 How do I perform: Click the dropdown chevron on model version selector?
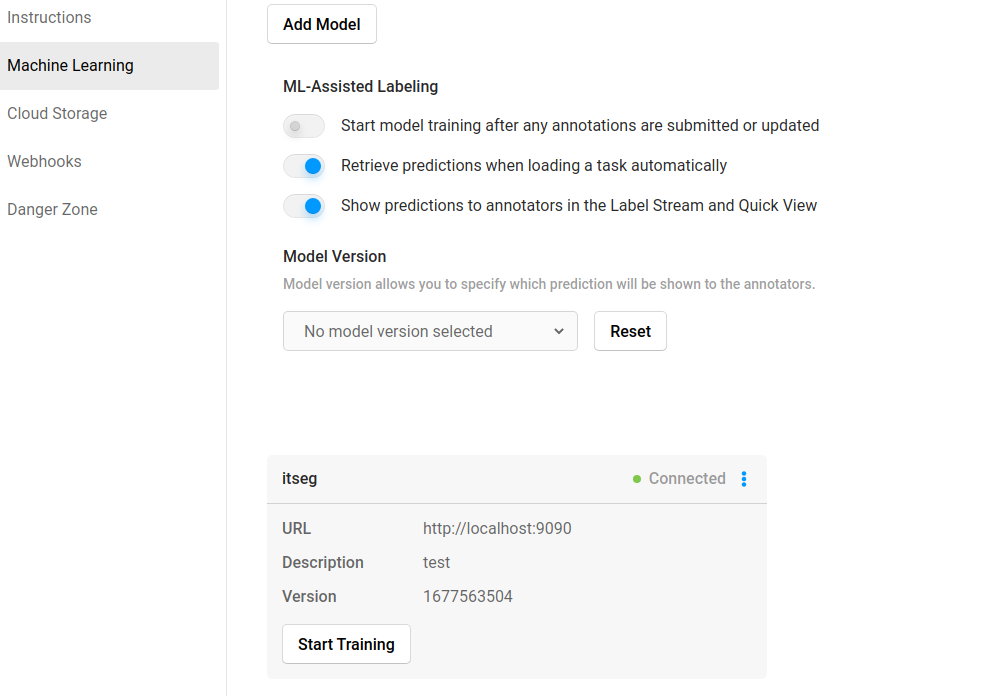tap(560, 331)
